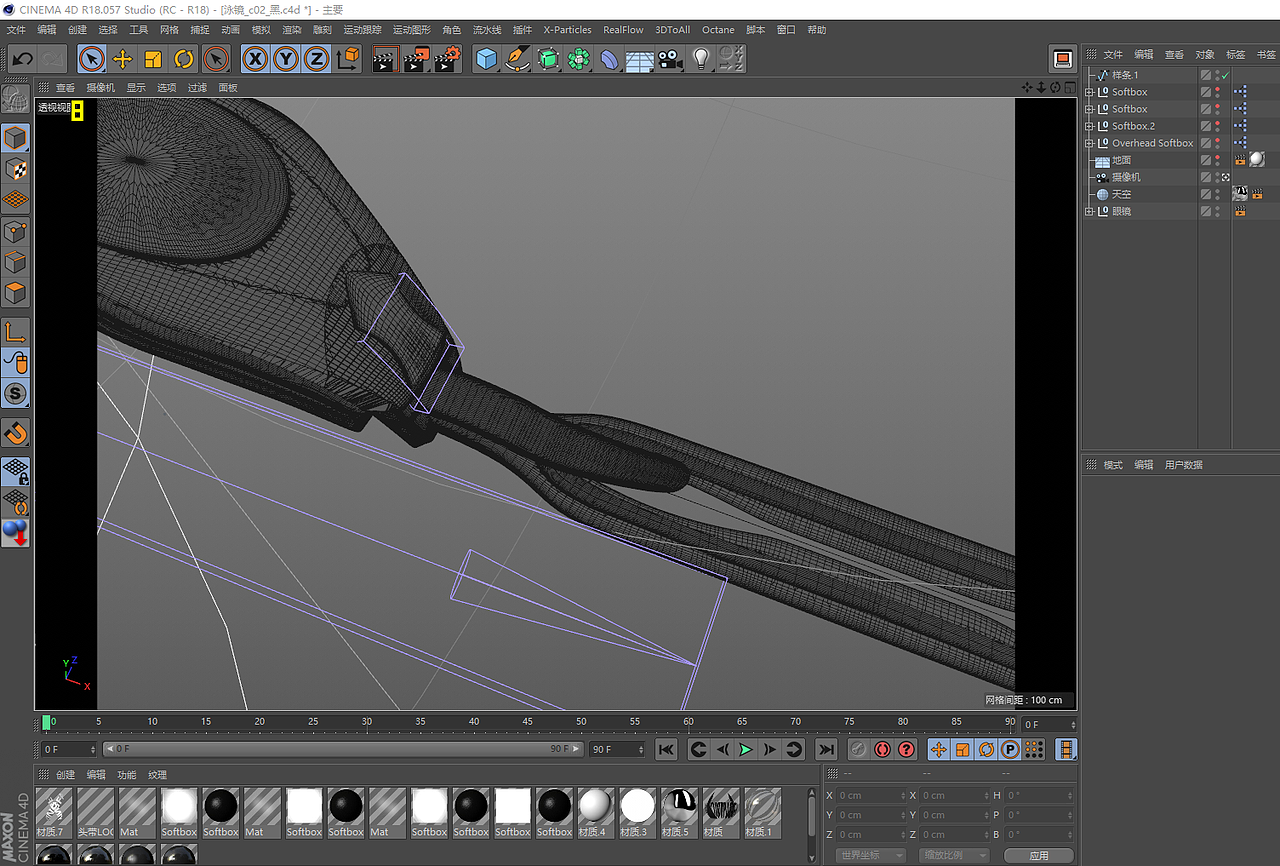Click frame 45 on the timeline ruler
Screen dimensions: 1280x866
tap(528, 722)
